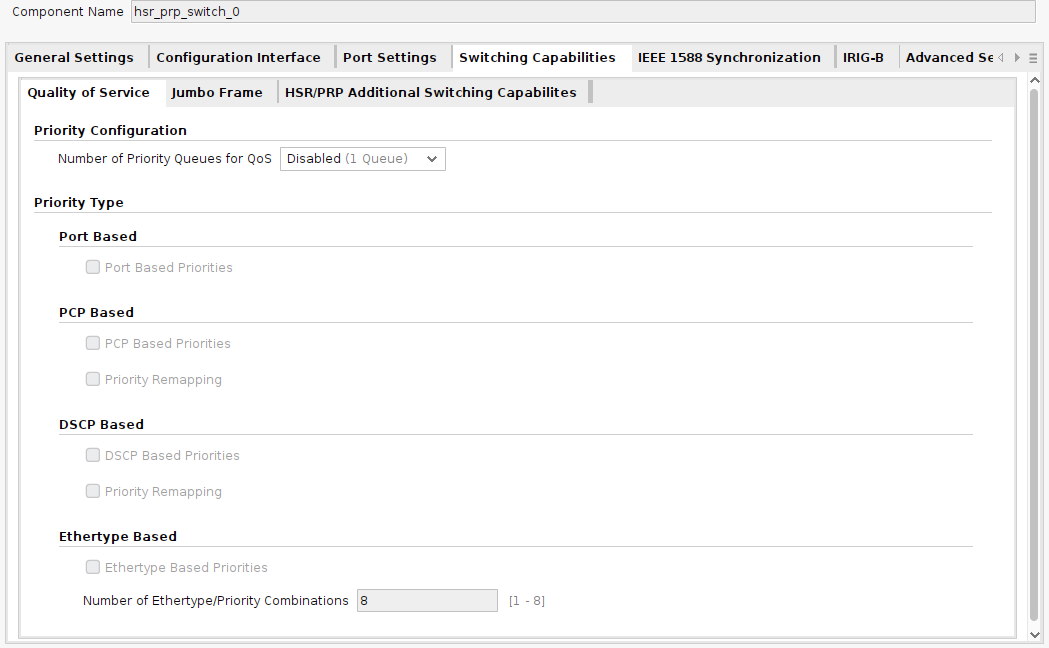Switch to Configuration Interface tab

pyautogui.click(x=238, y=58)
